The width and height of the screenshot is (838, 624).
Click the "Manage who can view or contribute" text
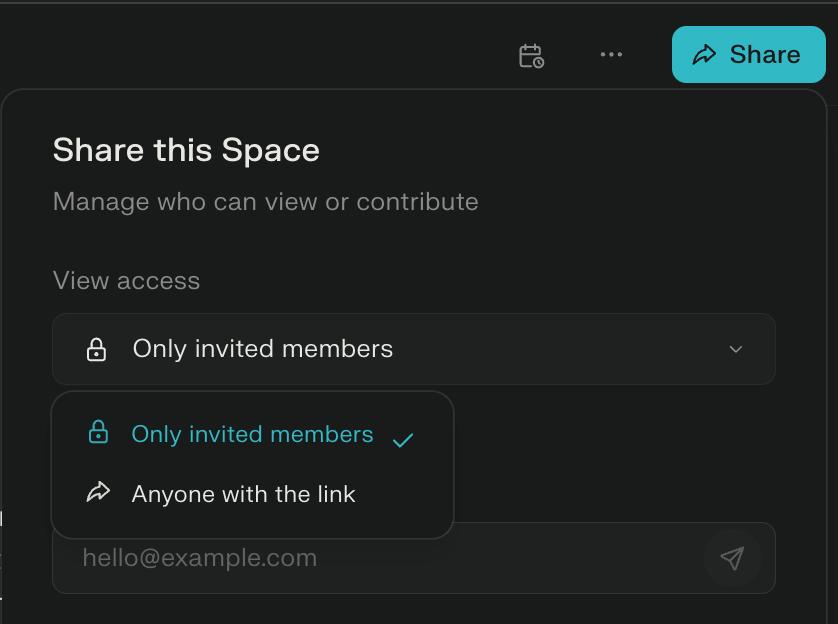(x=265, y=201)
